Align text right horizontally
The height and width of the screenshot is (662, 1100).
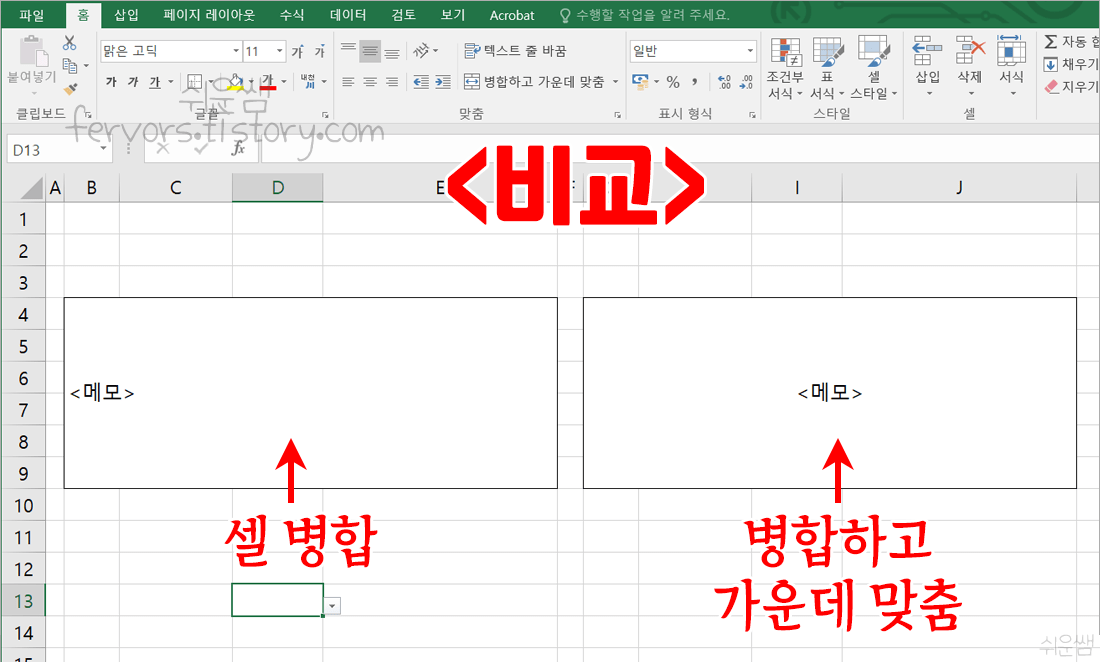(392, 82)
